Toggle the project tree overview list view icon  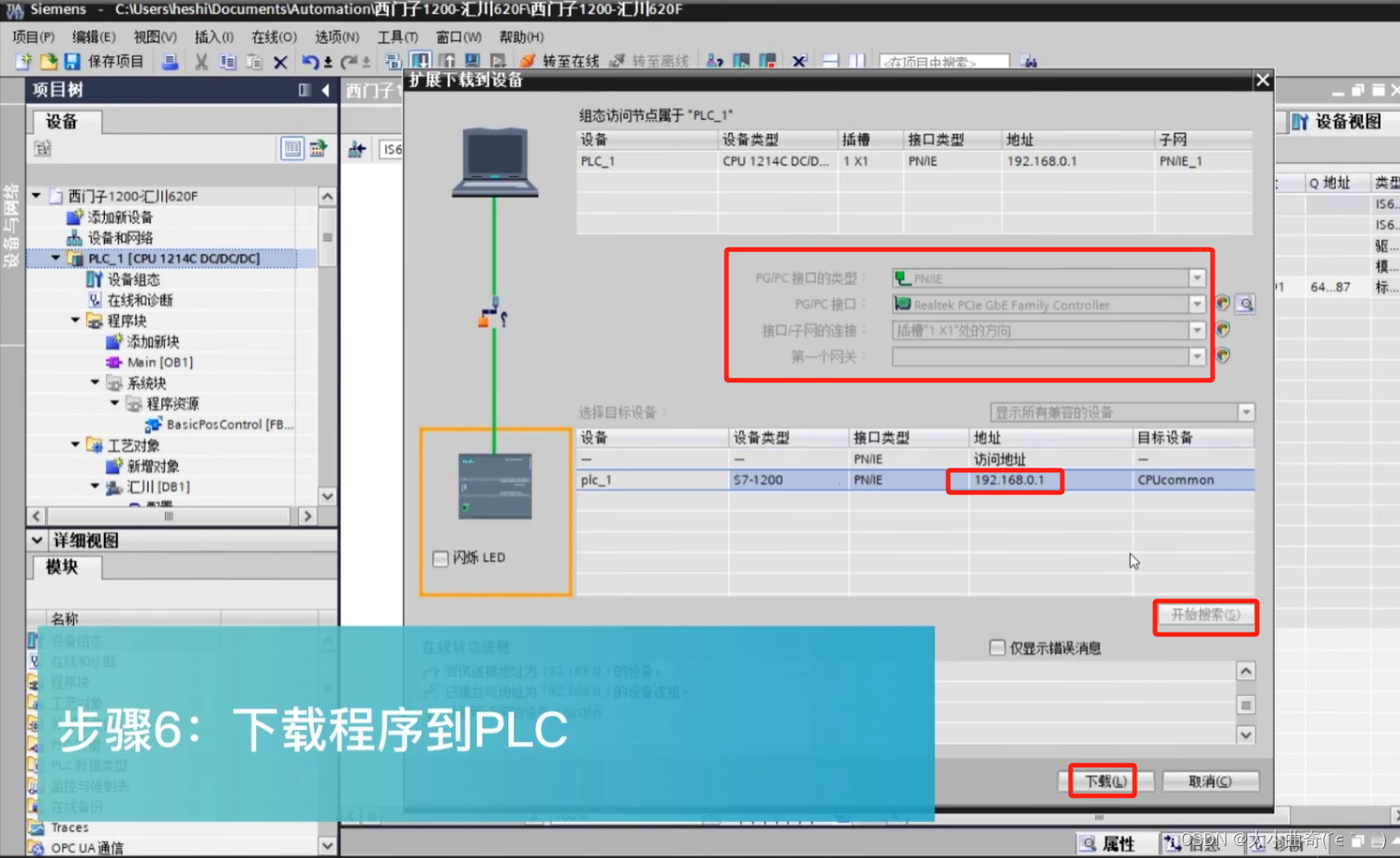pyautogui.click(x=292, y=148)
